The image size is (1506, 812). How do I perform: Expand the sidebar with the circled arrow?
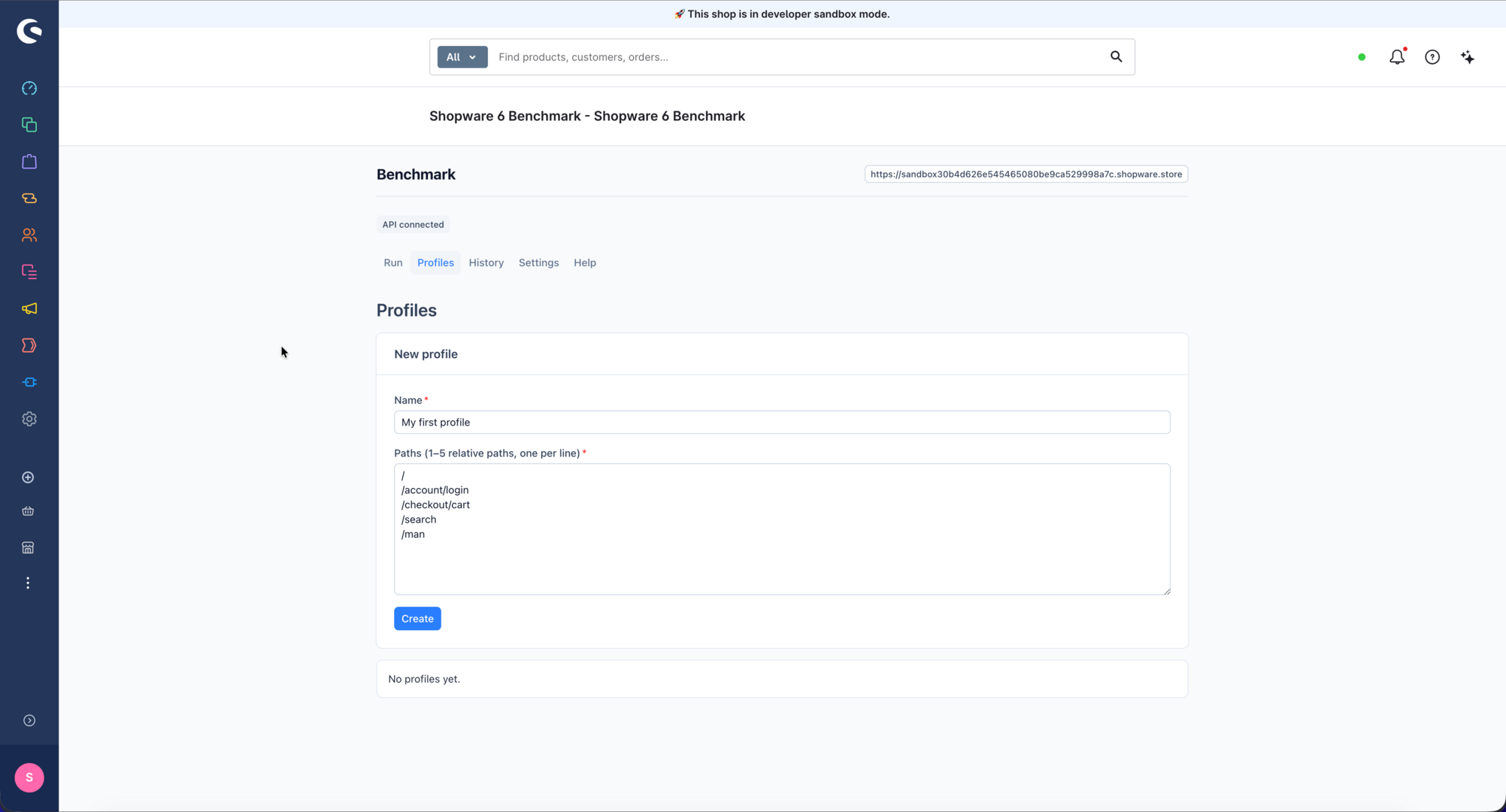click(29, 720)
